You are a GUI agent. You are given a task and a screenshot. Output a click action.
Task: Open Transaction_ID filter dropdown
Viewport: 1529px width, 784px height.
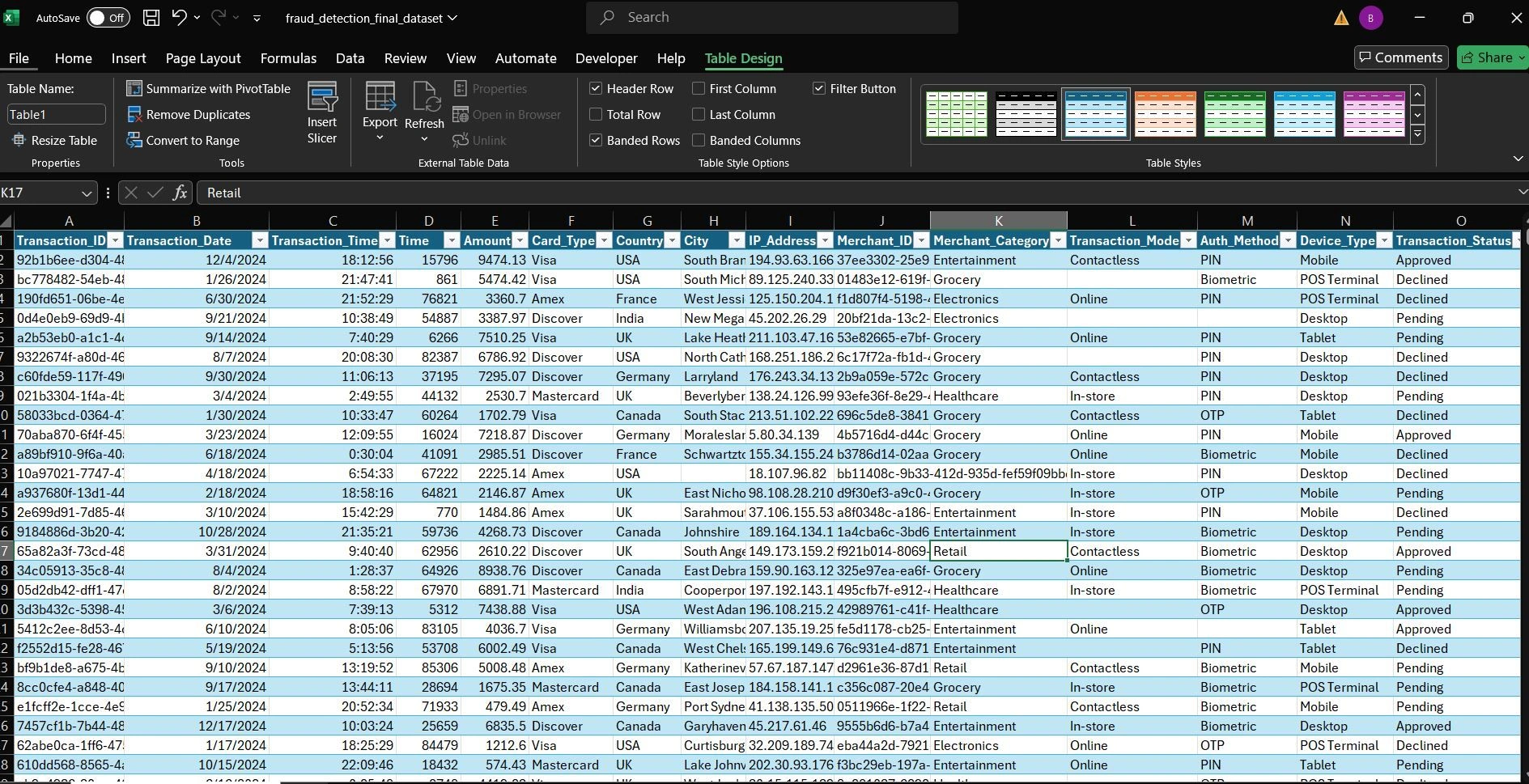[115, 240]
